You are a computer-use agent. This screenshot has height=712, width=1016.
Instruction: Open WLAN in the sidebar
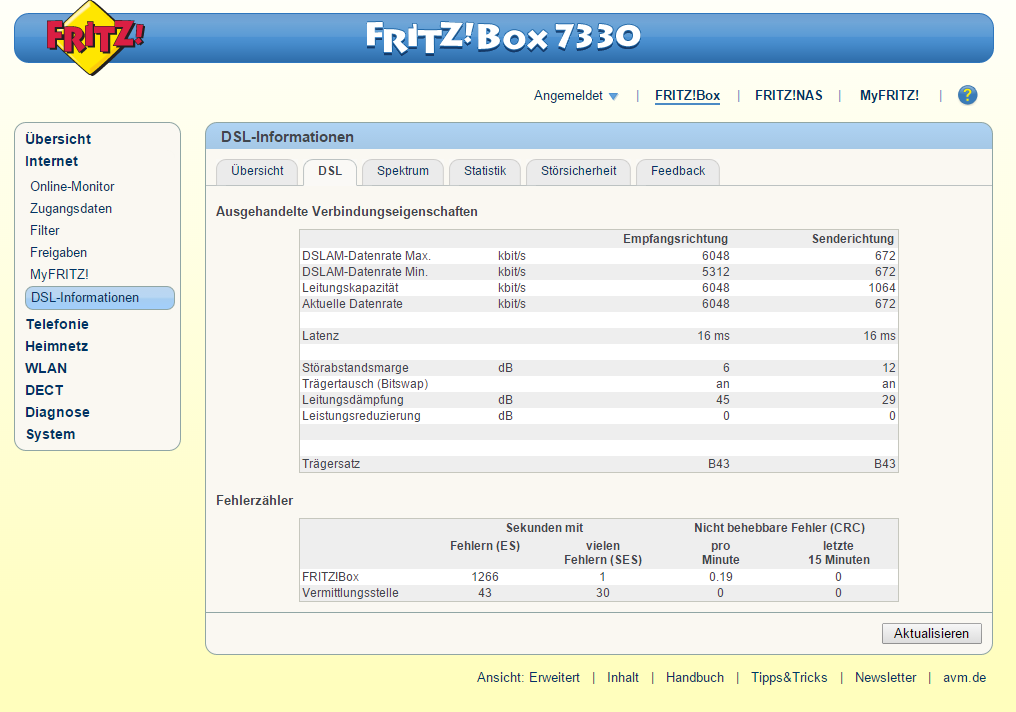[45, 368]
